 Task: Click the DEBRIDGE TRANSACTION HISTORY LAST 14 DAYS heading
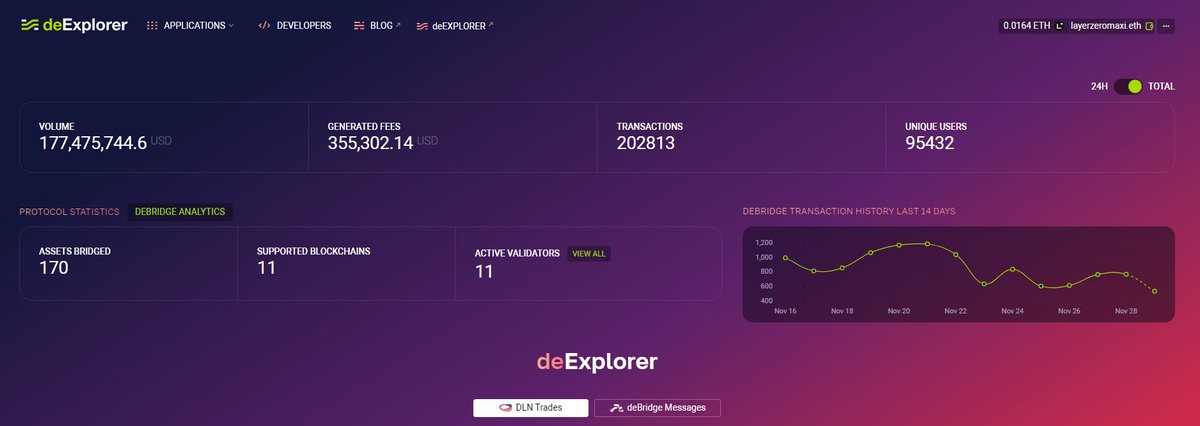tap(849, 212)
